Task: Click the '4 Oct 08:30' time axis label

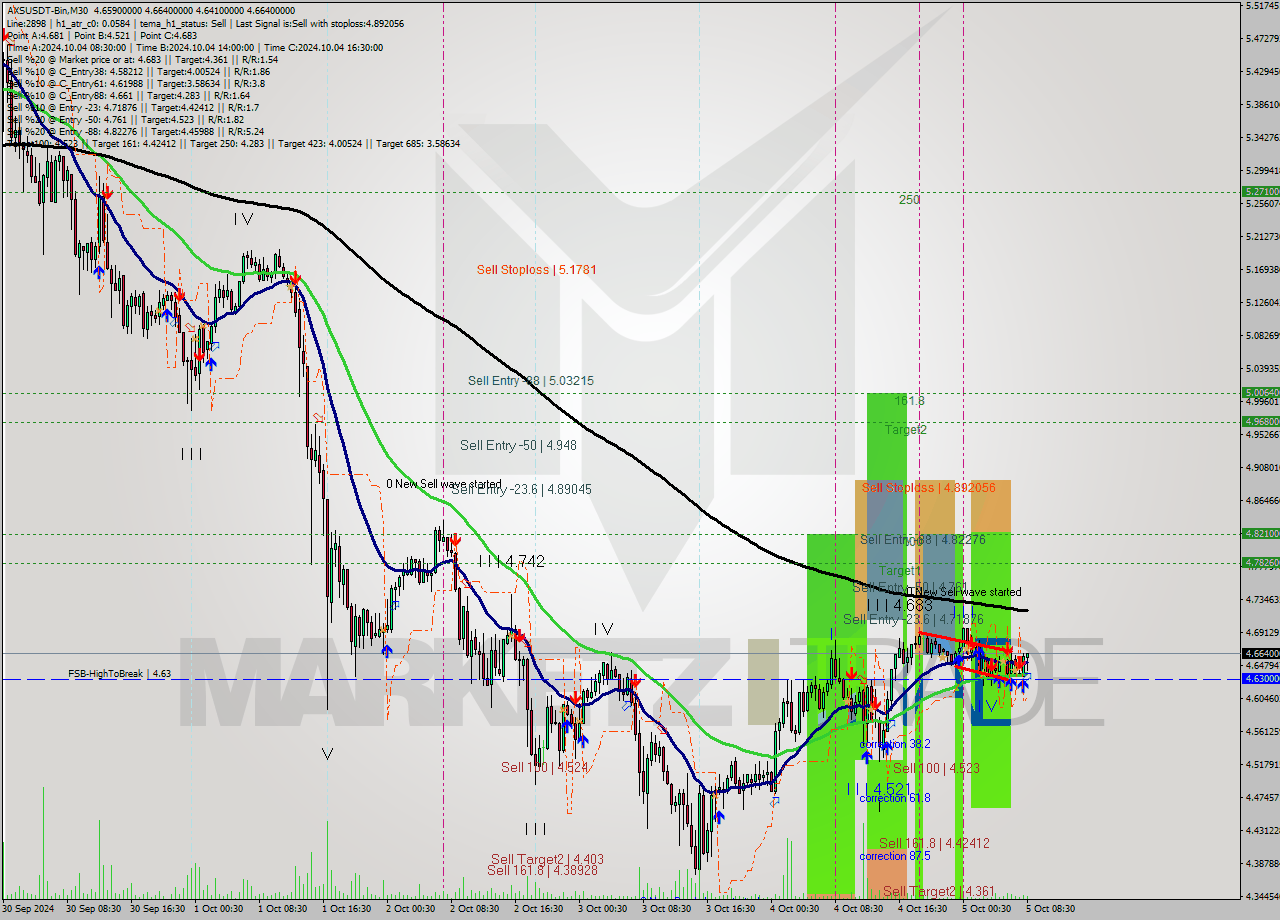Action: coord(858,909)
